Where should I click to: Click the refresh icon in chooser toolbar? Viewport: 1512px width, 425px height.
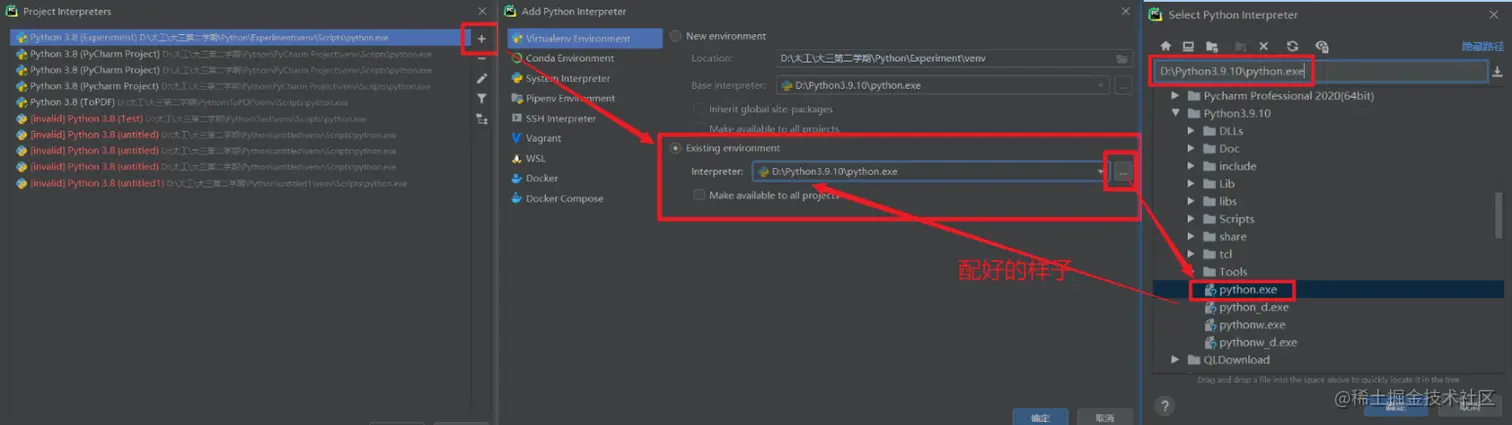click(1292, 46)
